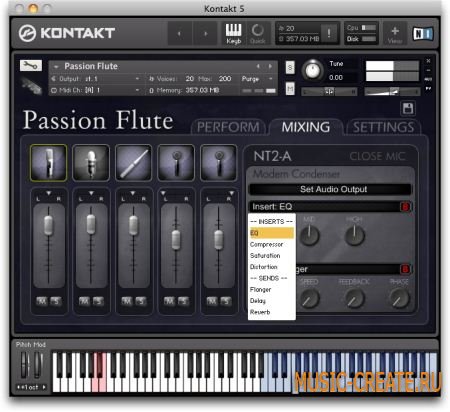Switch to the SETTINGS tab
This screenshot has width=450, height=412.
(383, 127)
